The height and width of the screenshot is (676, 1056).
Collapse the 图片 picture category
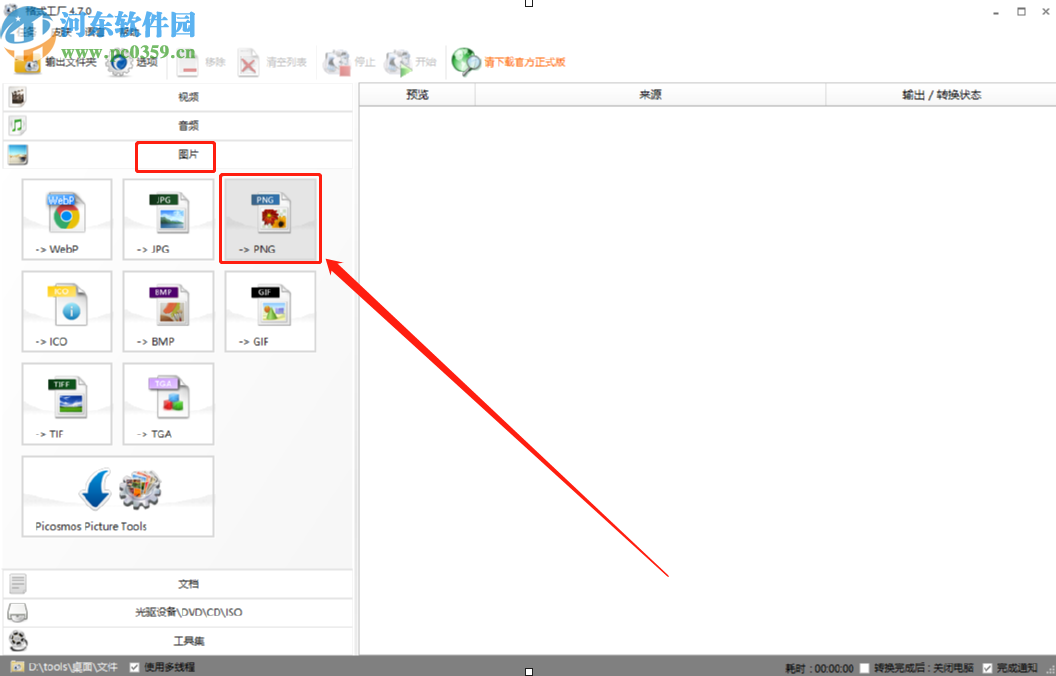tap(178, 154)
